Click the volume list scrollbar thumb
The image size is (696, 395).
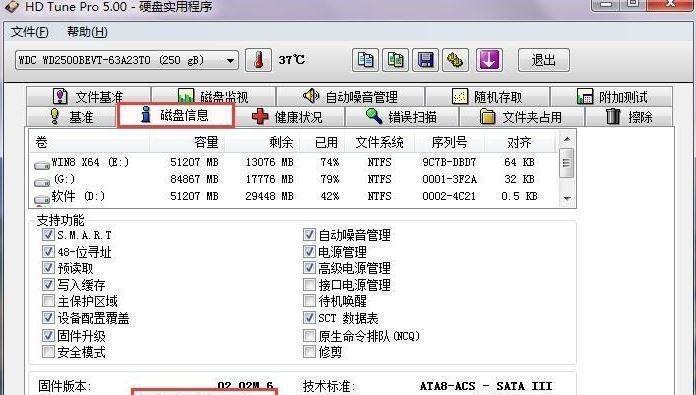pyautogui.click(x=566, y=163)
